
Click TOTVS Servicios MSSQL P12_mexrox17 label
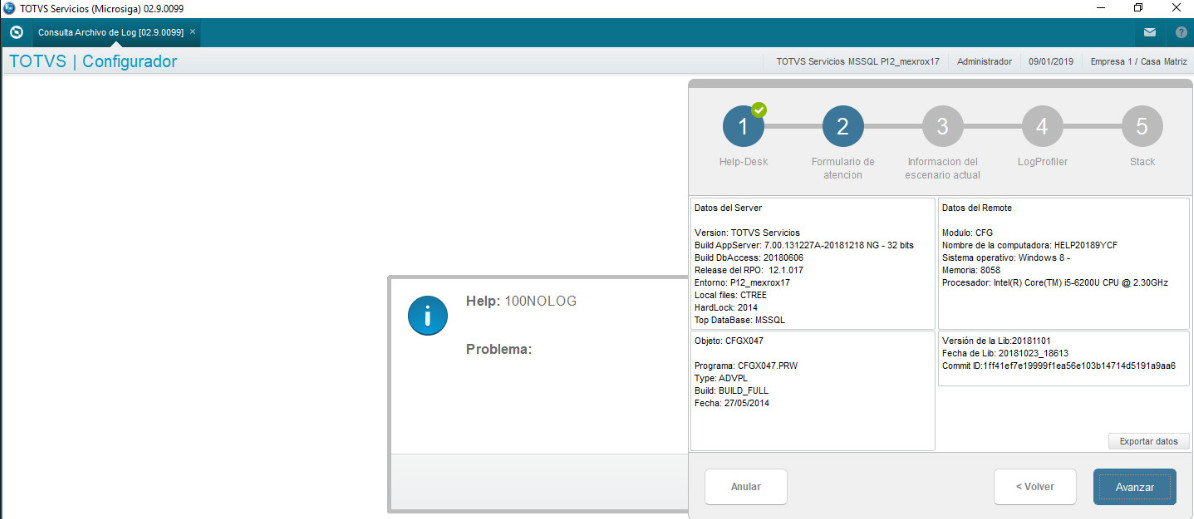(858, 62)
